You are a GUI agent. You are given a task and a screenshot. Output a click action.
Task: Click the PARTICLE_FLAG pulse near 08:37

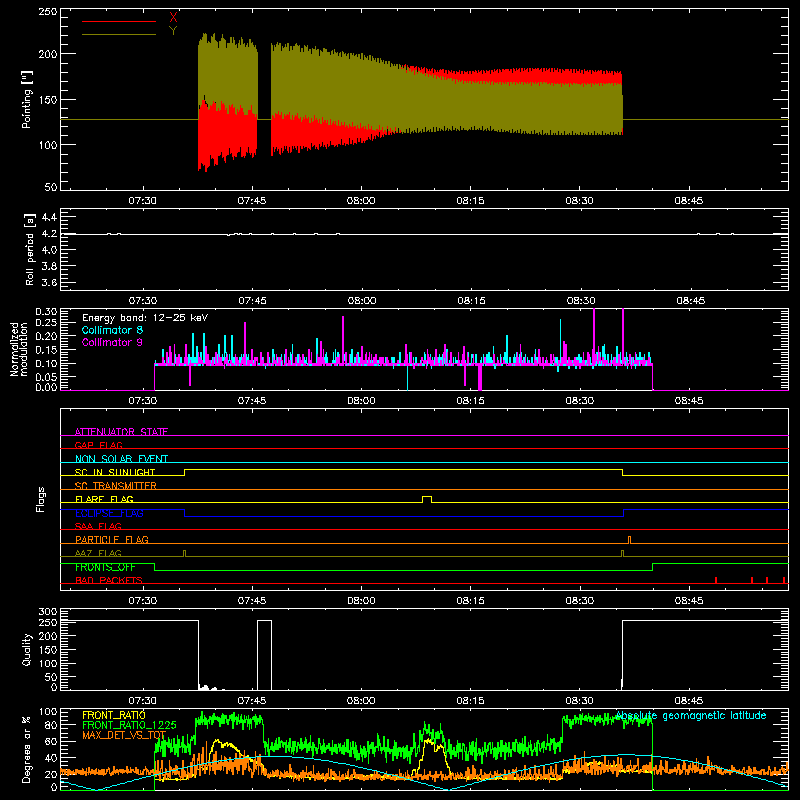coord(630,540)
